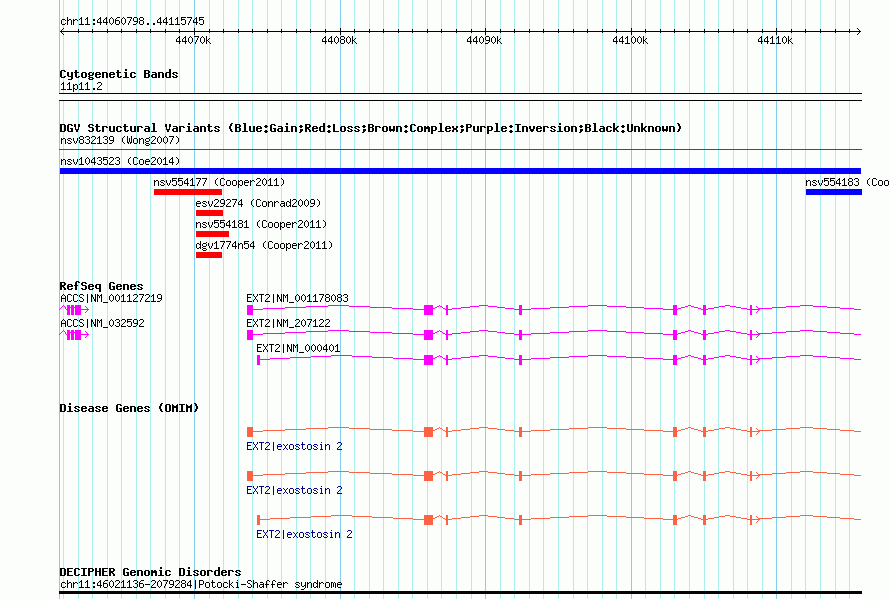This screenshot has width=890, height=599.
Task: Click first exon of bottom OMIM EXT2 transcript
Action: pyautogui.click(x=258, y=520)
